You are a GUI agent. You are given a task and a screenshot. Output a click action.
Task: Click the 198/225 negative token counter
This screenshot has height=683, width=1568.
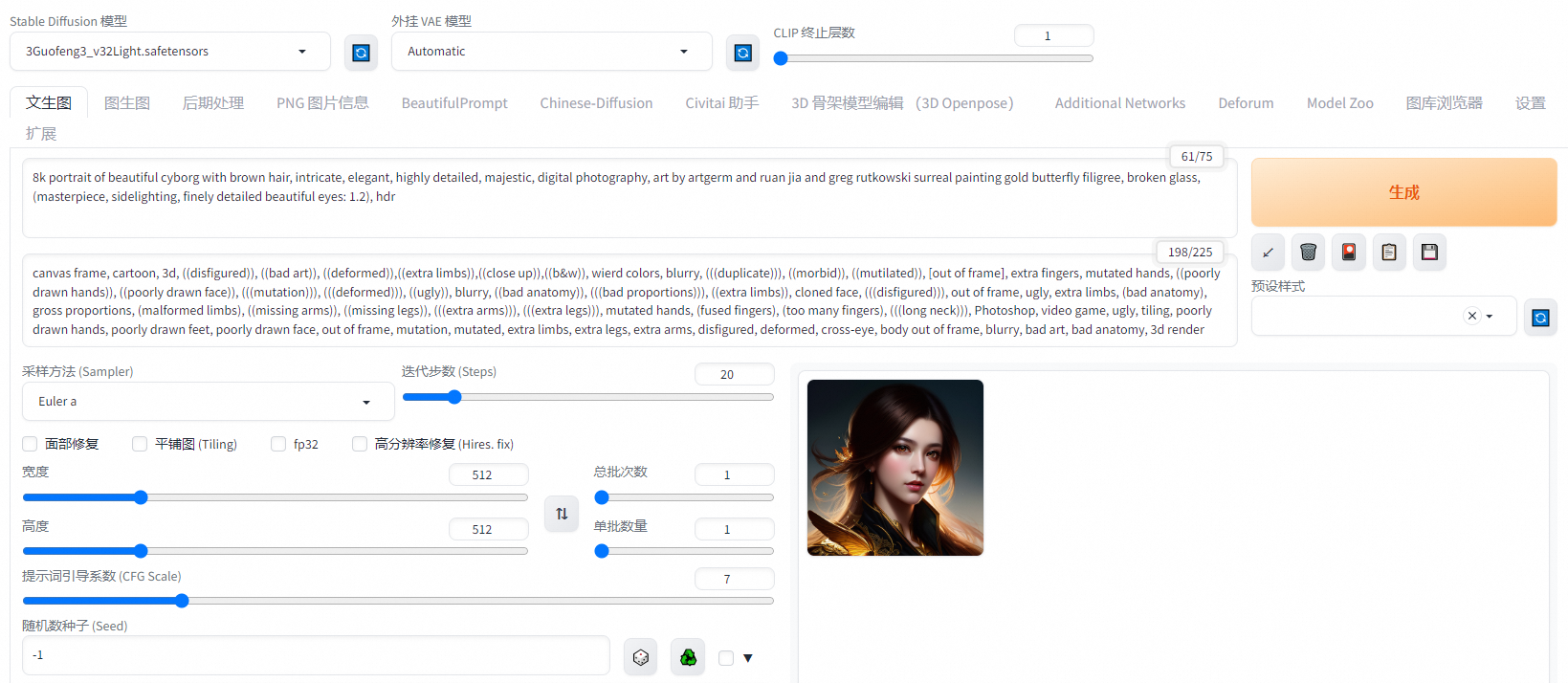[x=1190, y=252]
